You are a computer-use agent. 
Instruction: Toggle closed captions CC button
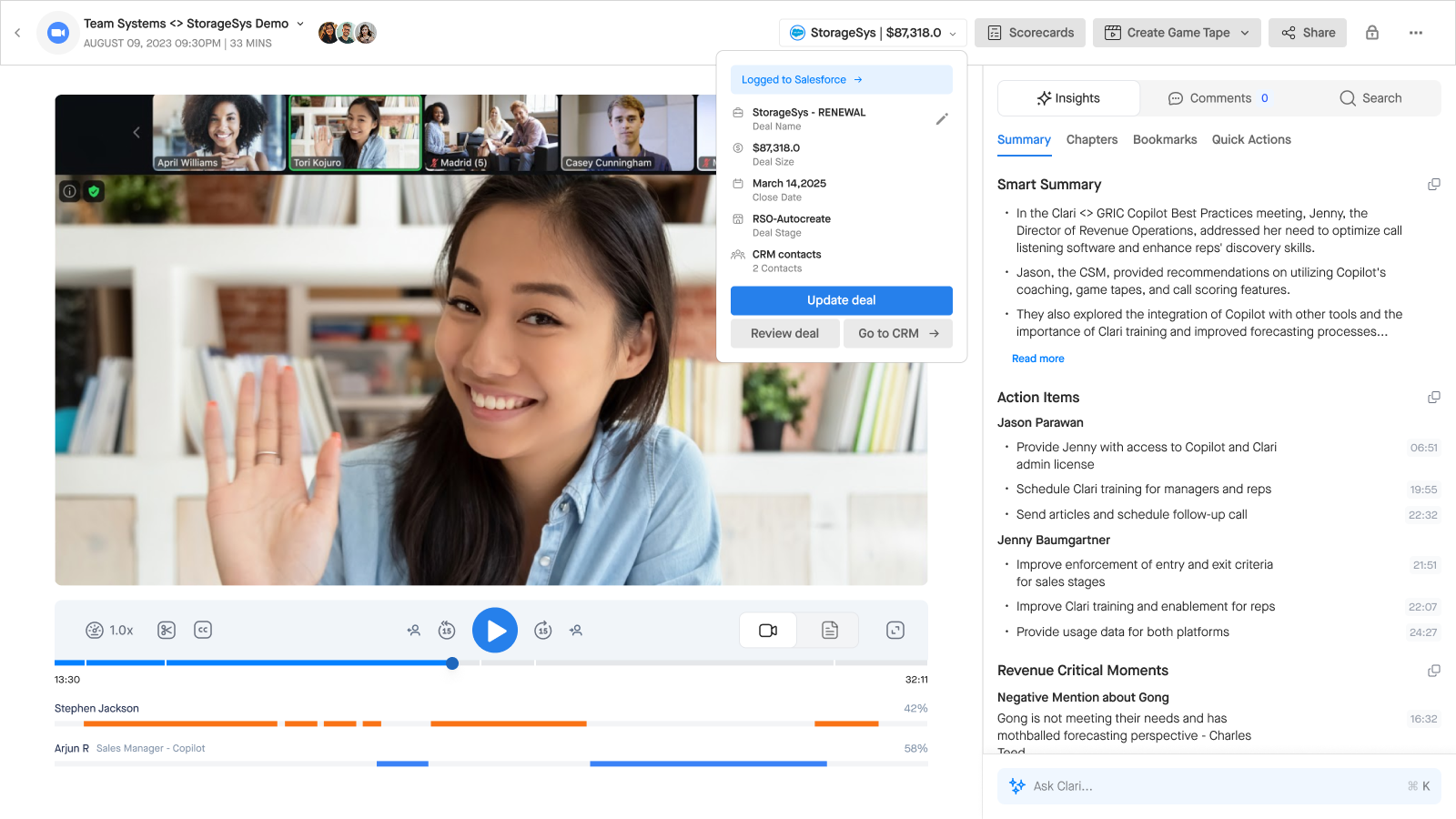[x=203, y=630]
